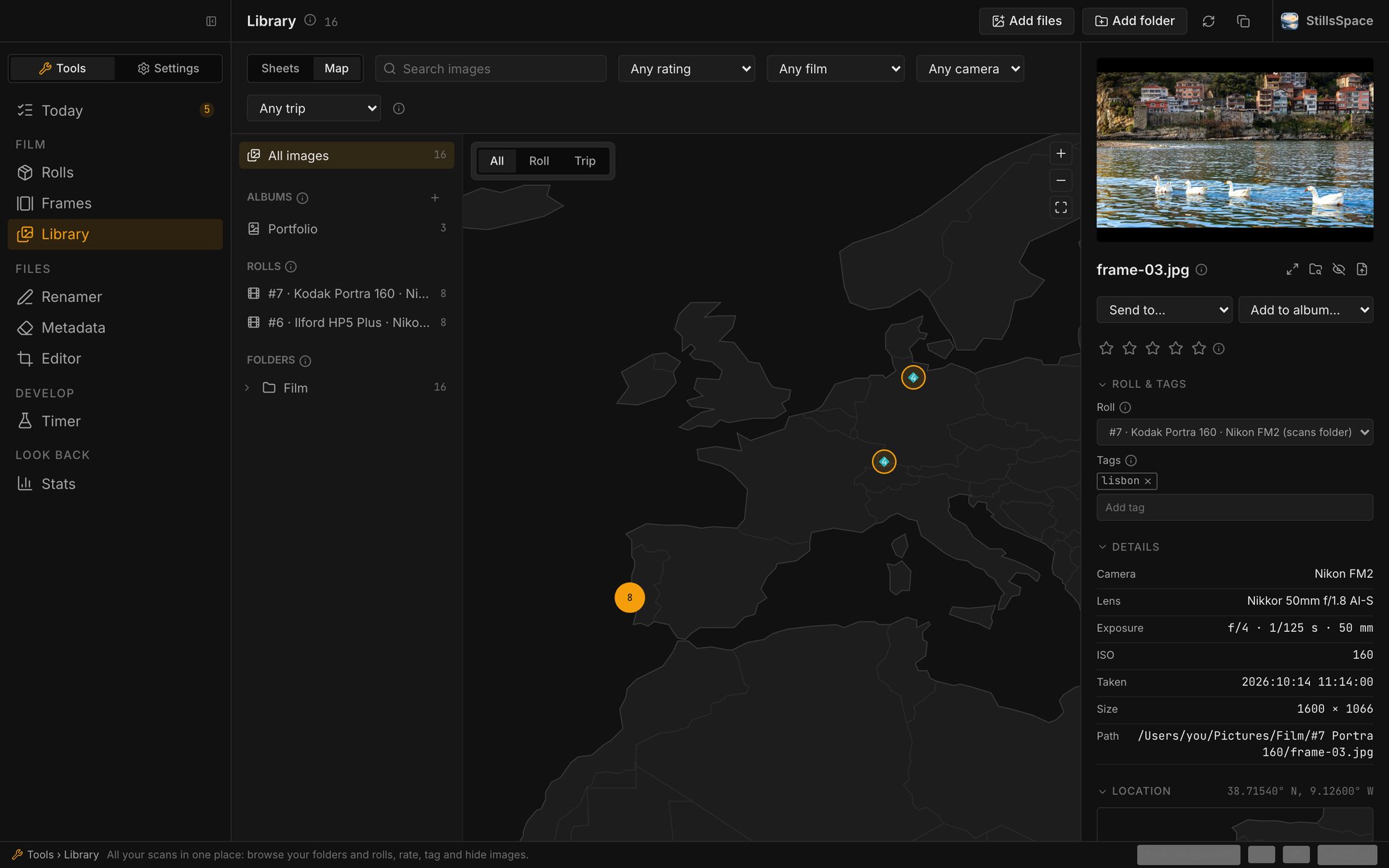Open the Any trip dropdown
The width and height of the screenshot is (1389, 868).
coord(314,108)
